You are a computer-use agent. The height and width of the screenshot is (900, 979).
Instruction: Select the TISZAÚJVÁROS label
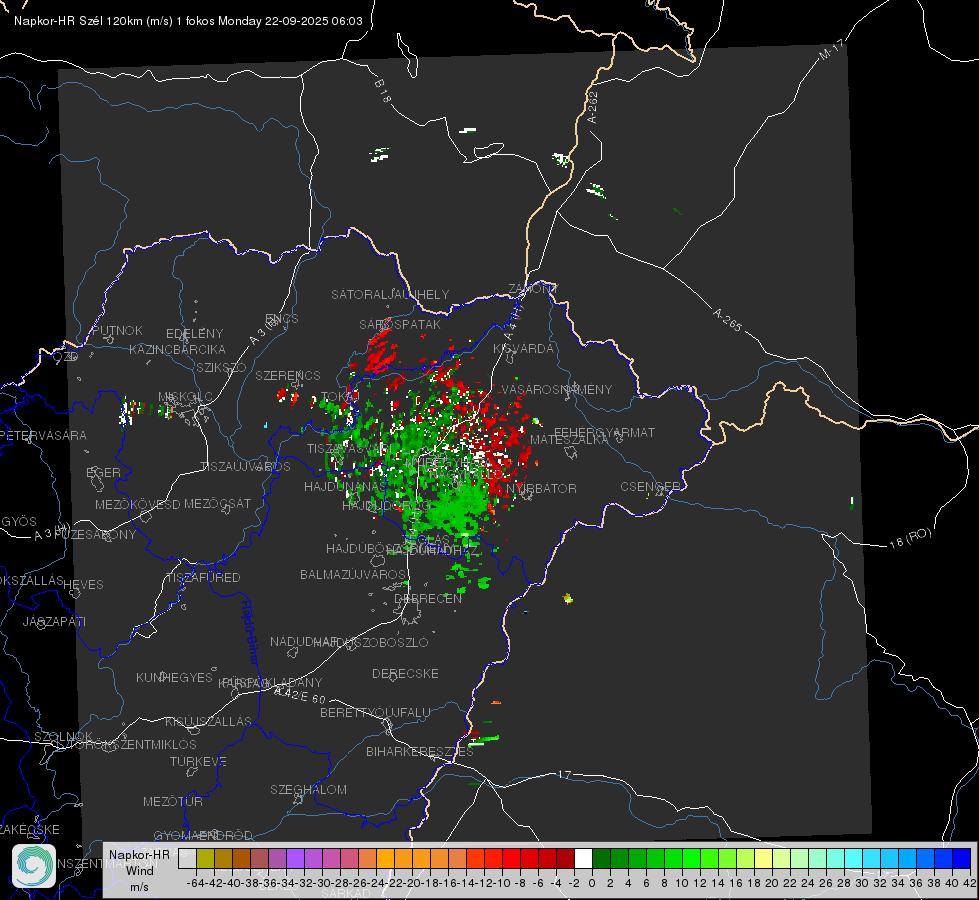[x=245, y=467]
